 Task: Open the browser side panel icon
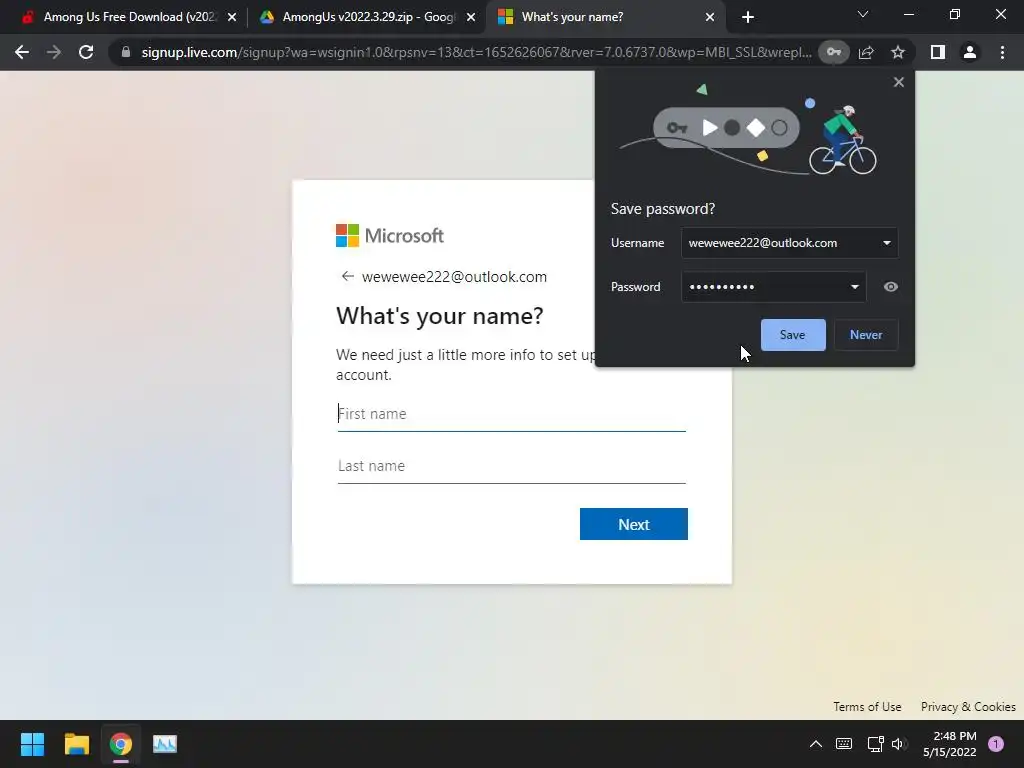[938, 52]
